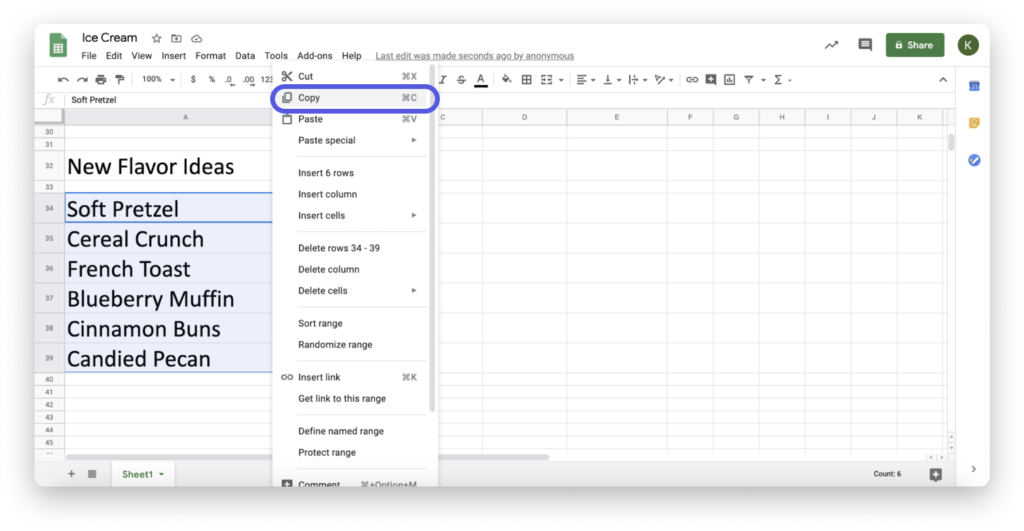
Task: Toggle strikethrough formatting in the toolbar
Action: [461, 79]
